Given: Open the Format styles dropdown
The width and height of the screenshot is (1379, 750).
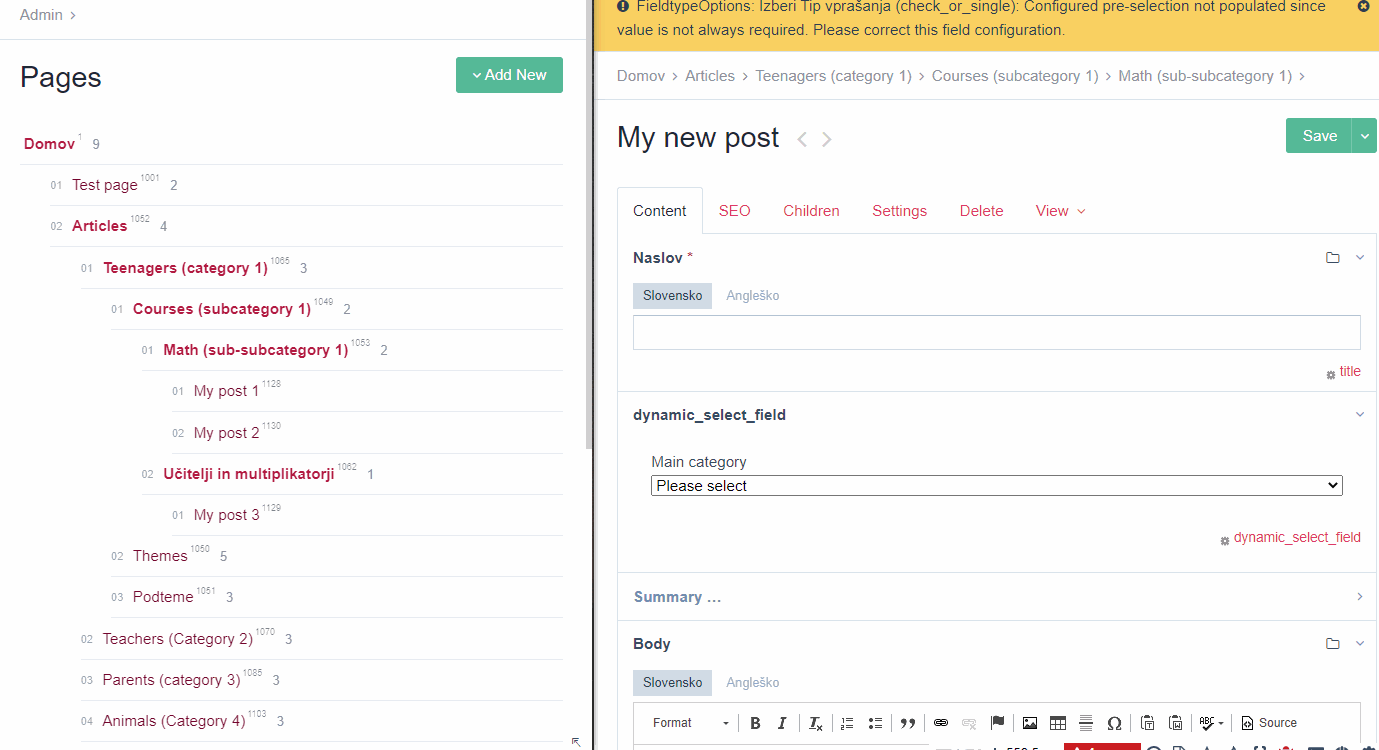Looking at the screenshot, I should point(690,723).
